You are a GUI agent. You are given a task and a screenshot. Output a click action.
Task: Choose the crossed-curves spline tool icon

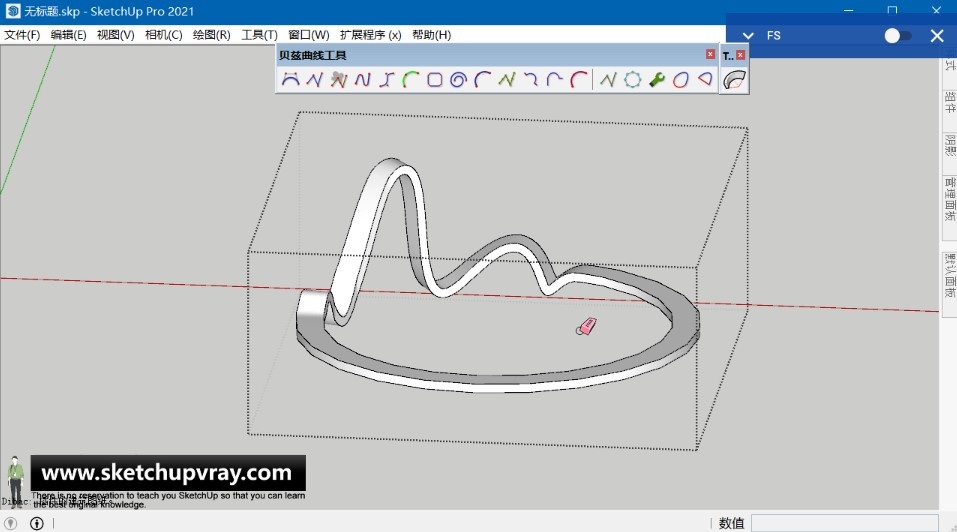387,80
